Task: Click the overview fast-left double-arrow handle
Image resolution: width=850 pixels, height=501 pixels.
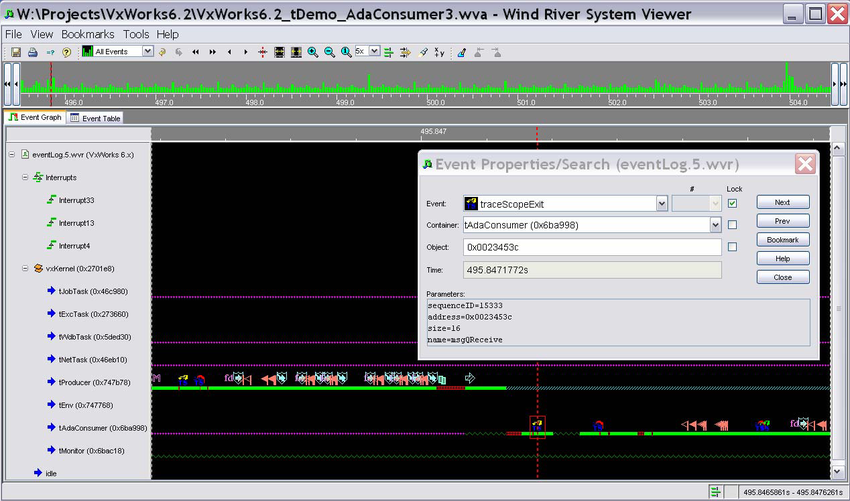Action: [8, 84]
